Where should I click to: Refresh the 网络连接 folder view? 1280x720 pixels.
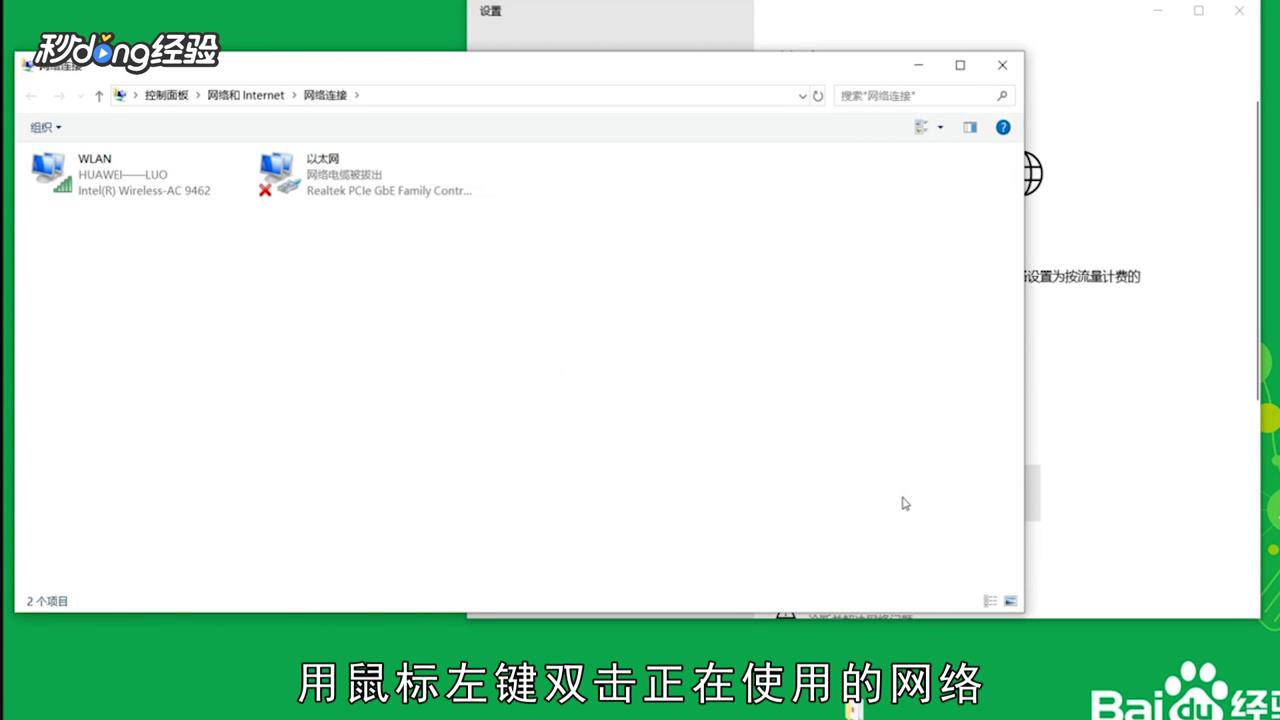pos(818,96)
